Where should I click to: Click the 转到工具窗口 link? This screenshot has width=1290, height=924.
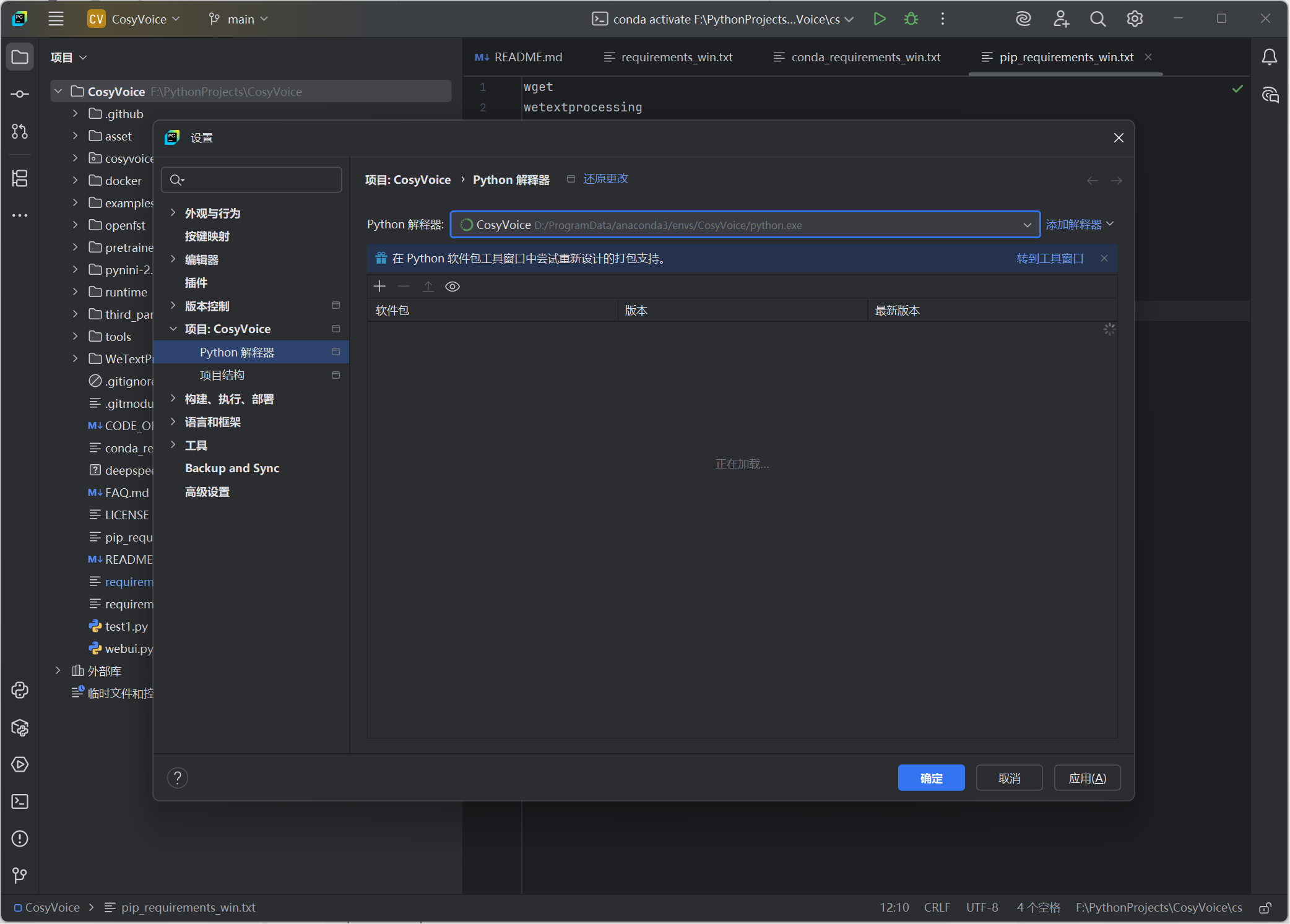coord(1050,258)
